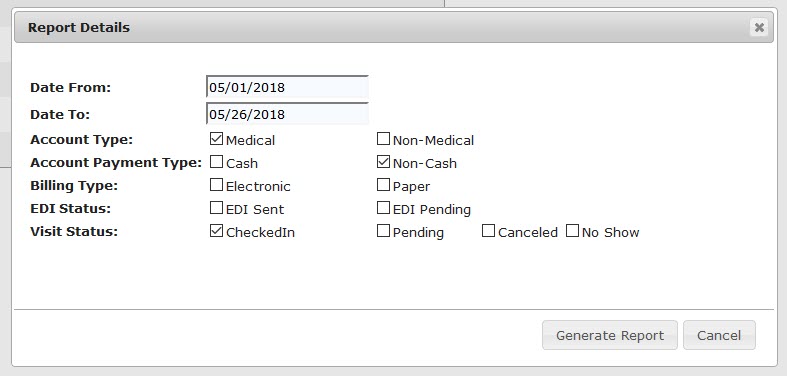Select Electronic billing type checkbox
The width and height of the screenshot is (787, 376).
(216, 185)
